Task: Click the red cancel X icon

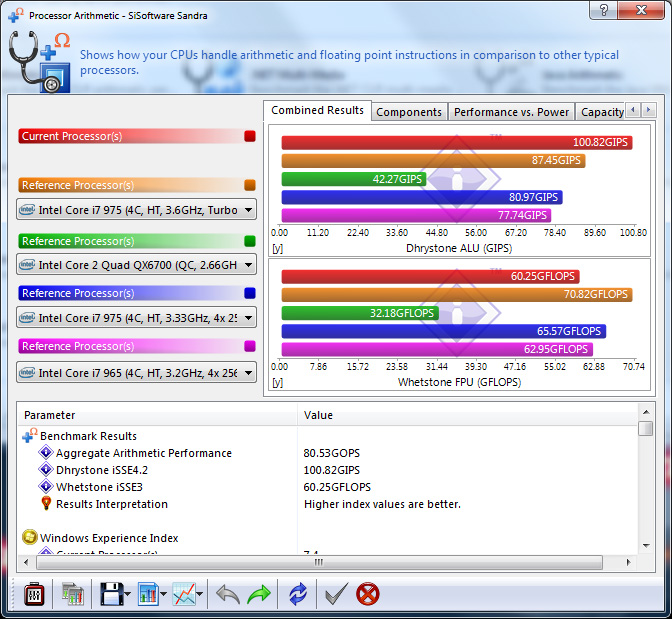Action: pyautogui.click(x=368, y=594)
